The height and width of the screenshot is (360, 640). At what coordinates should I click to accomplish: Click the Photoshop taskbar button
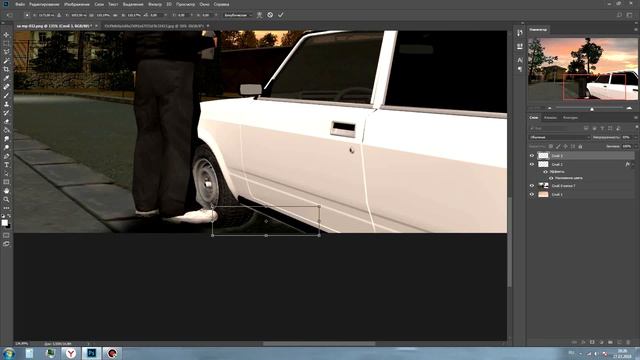(x=91, y=353)
